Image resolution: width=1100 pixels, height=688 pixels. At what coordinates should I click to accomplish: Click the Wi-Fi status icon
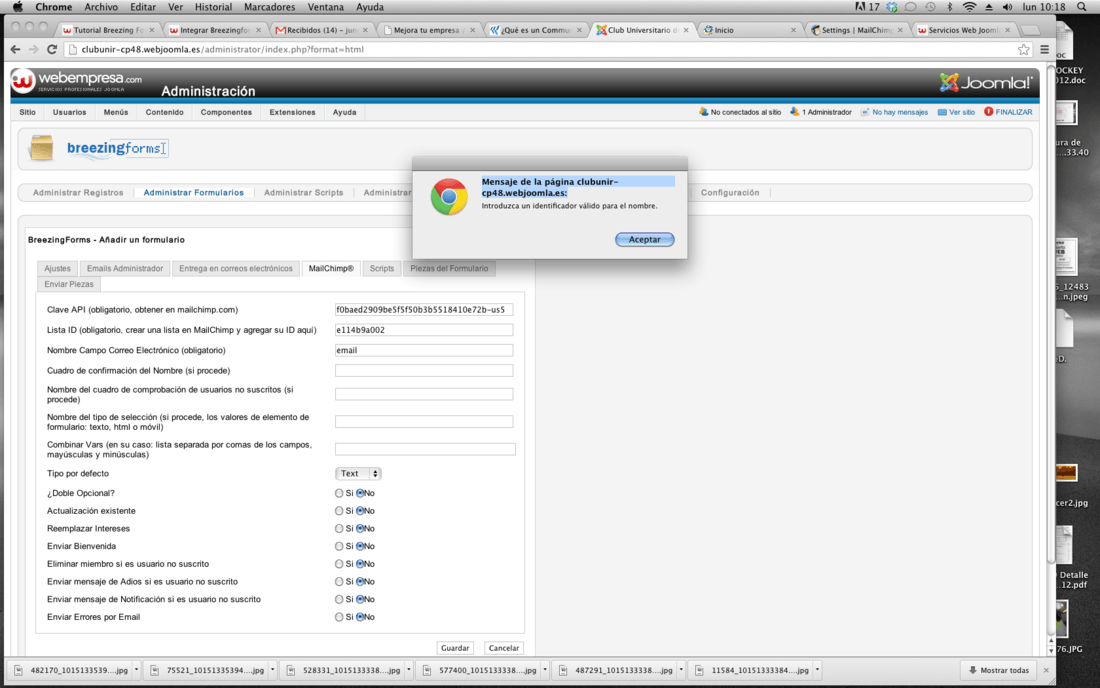tap(970, 7)
